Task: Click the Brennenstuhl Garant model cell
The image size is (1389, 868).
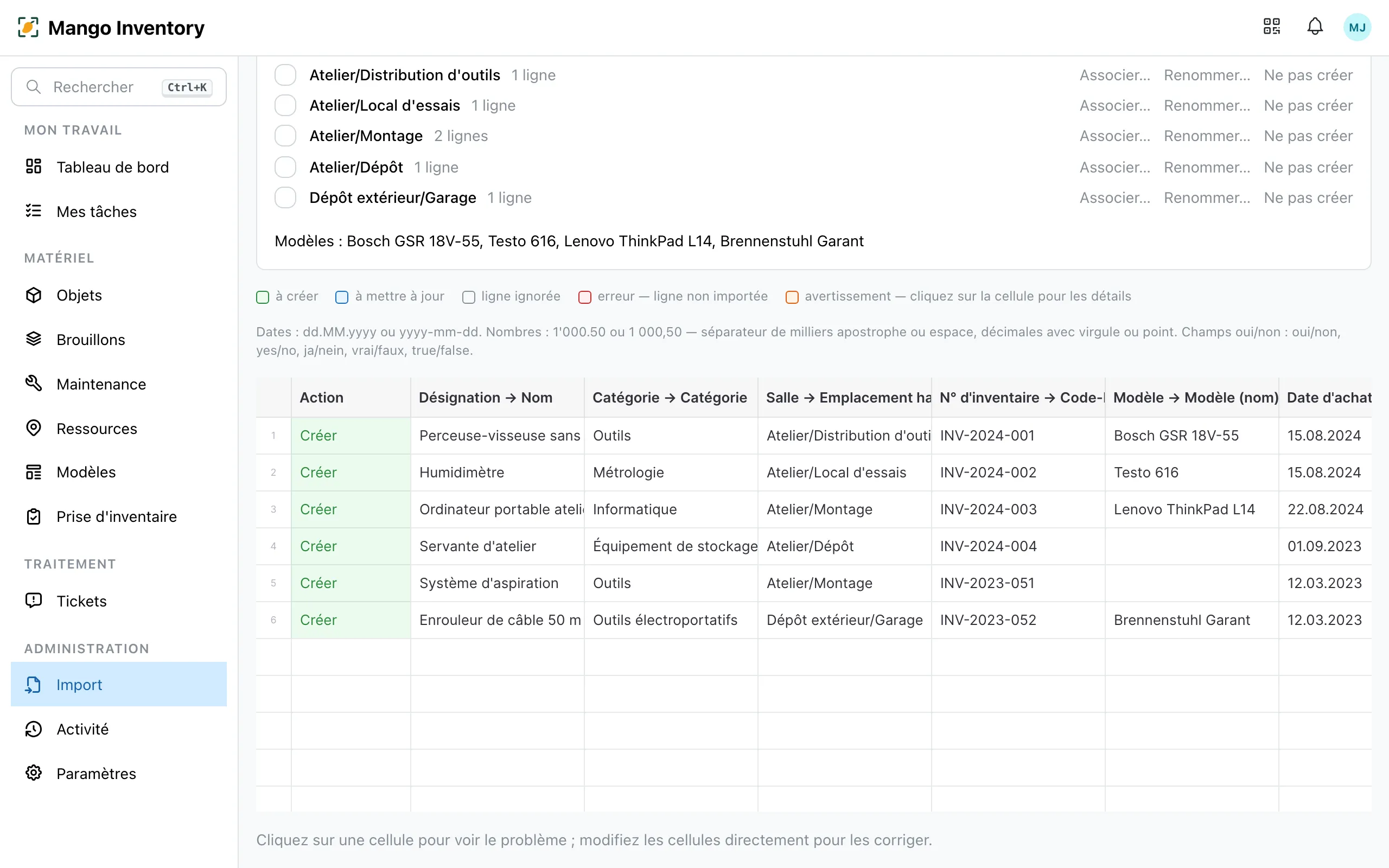Action: [1192, 620]
